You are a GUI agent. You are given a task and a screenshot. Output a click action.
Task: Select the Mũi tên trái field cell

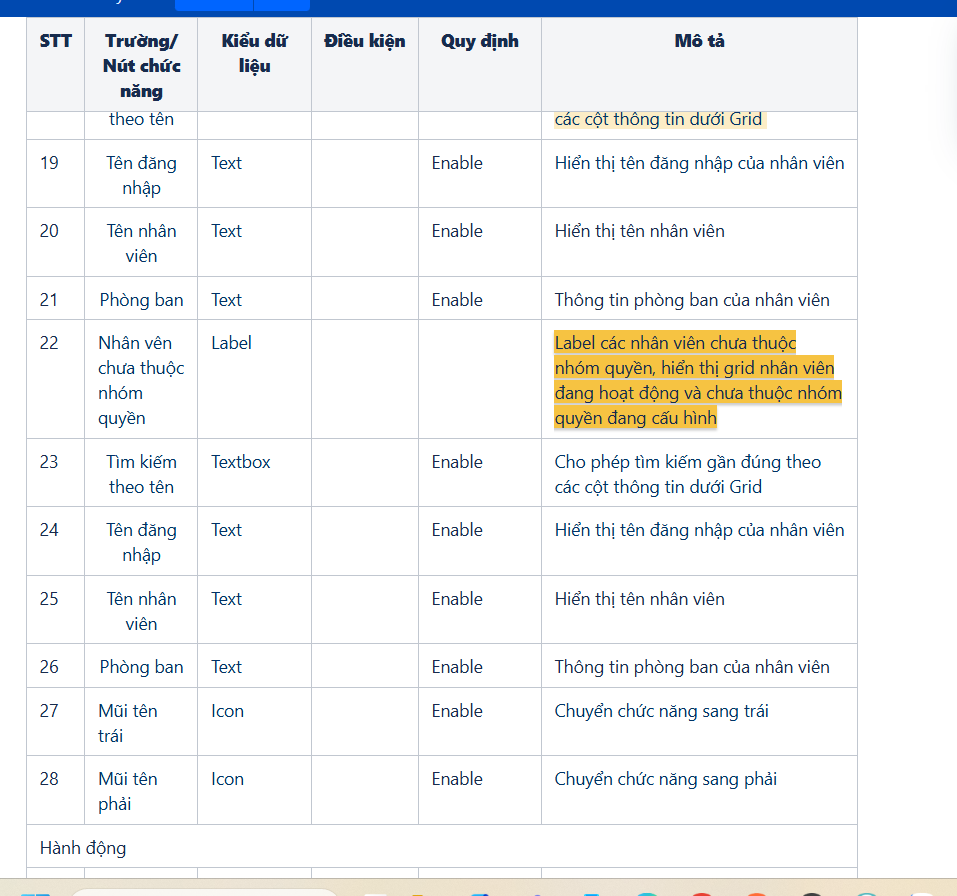pyautogui.click(x=128, y=723)
